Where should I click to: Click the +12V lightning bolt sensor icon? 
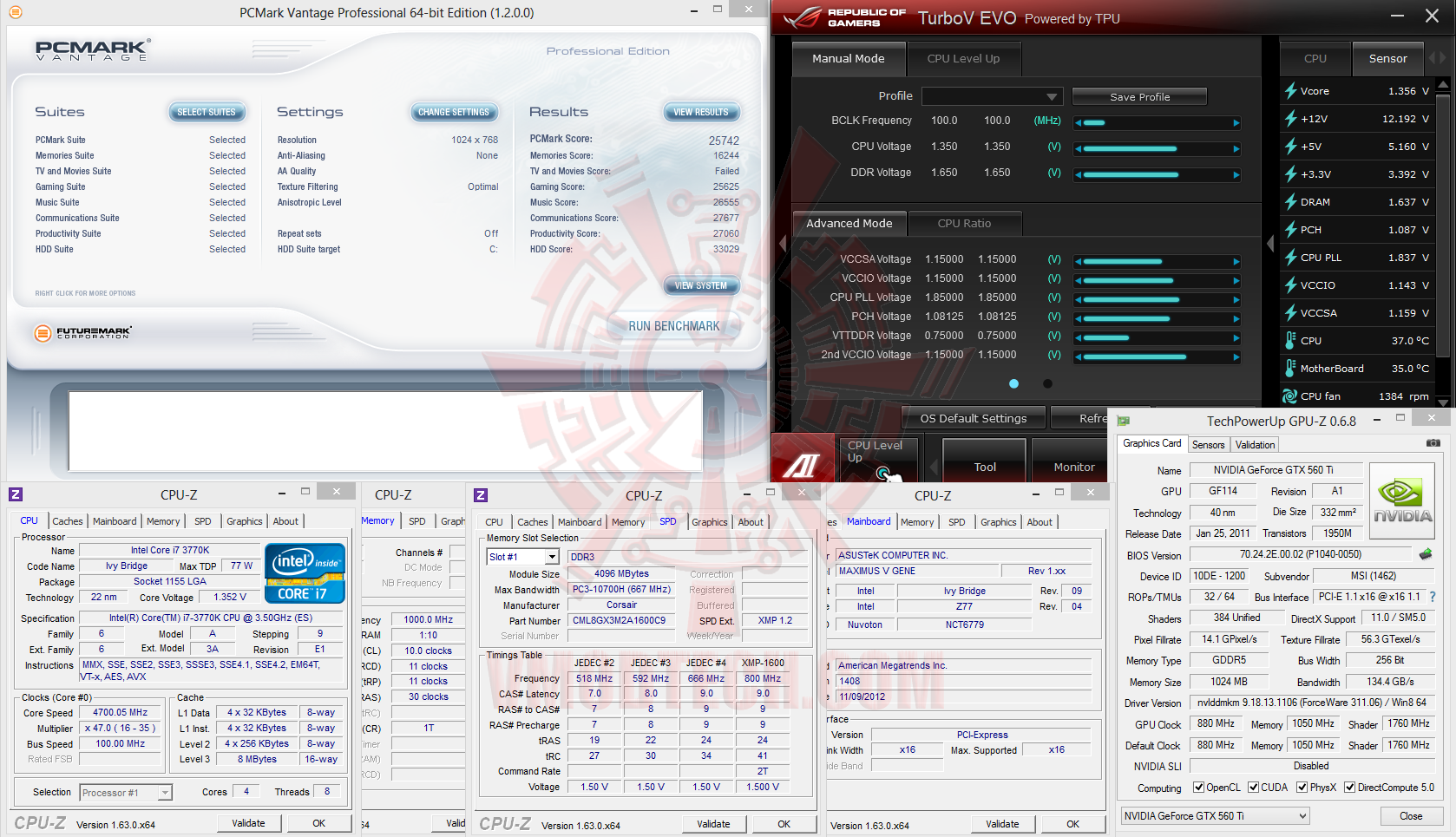coord(1290,119)
